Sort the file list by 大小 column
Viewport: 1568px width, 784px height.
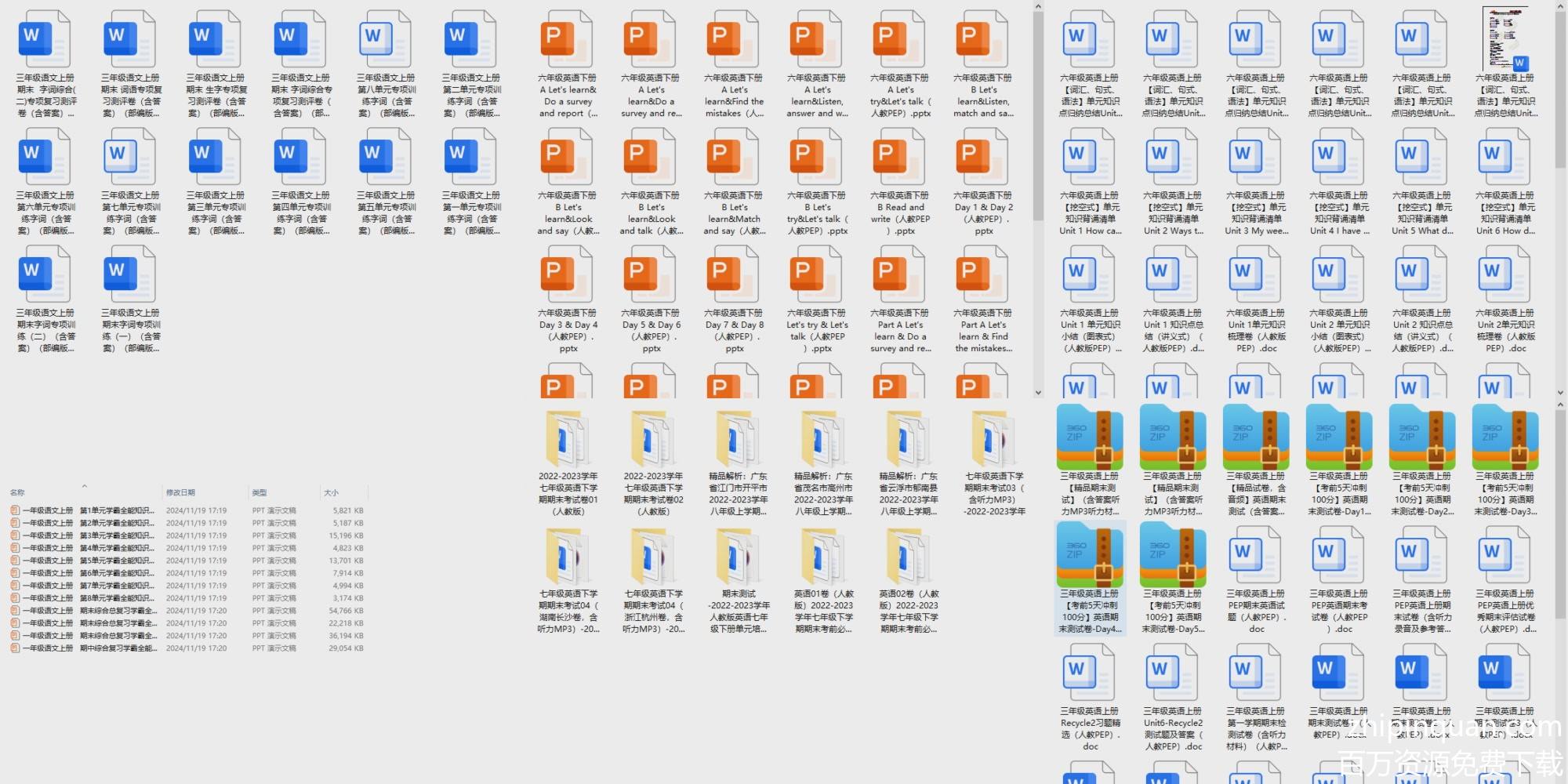click(x=331, y=492)
